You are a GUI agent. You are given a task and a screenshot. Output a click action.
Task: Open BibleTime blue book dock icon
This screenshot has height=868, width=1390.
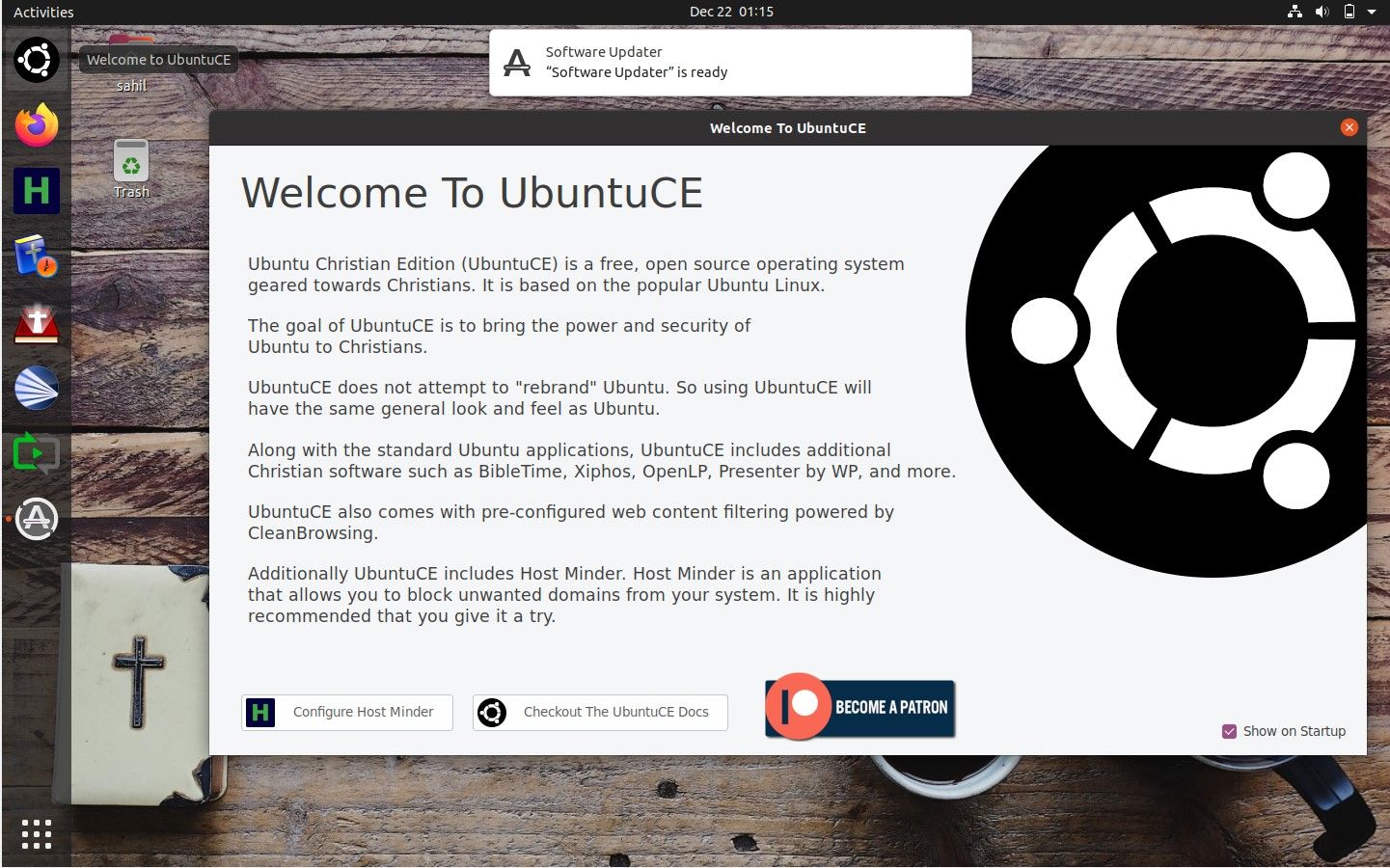point(37,257)
